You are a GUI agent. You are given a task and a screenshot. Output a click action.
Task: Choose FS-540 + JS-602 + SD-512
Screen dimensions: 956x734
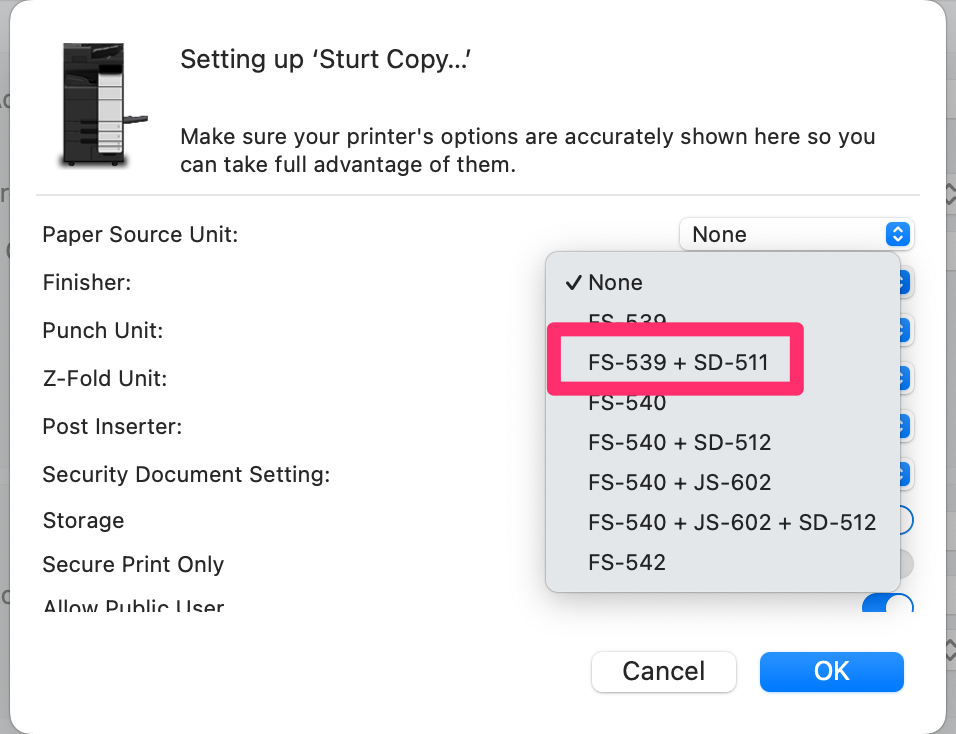click(732, 522)
